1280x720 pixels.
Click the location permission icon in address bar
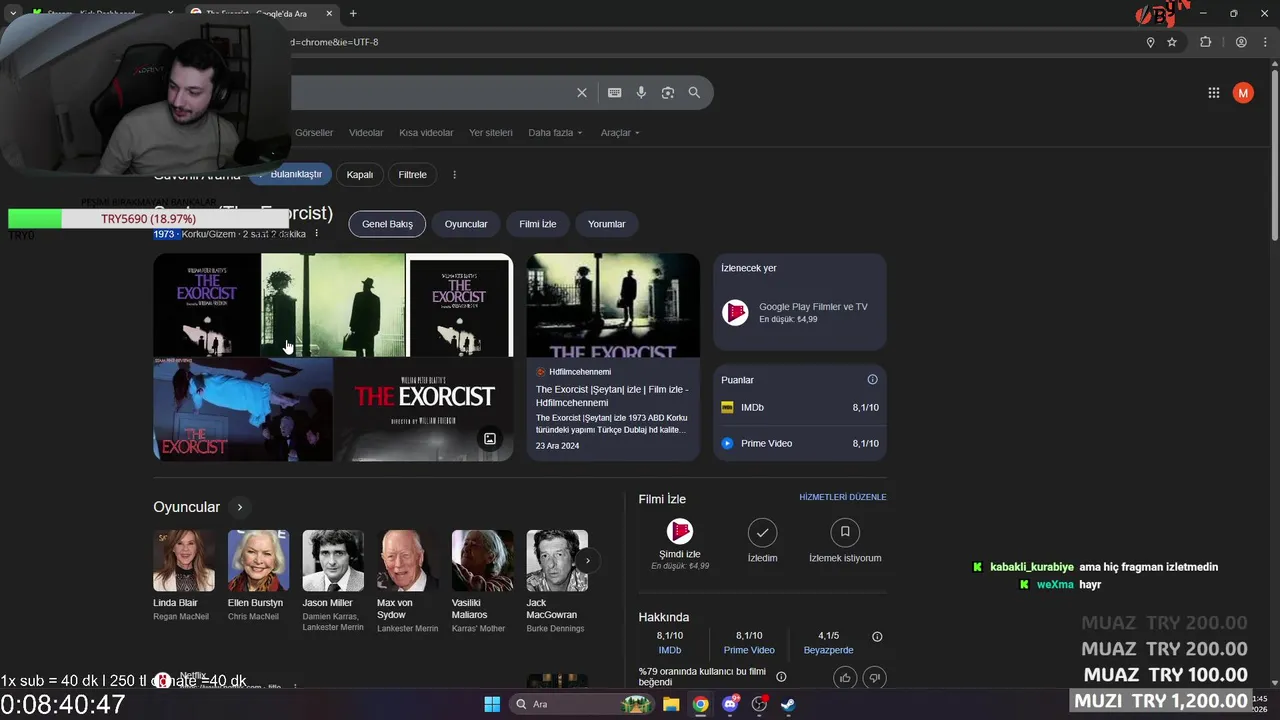click(1150, 42)
